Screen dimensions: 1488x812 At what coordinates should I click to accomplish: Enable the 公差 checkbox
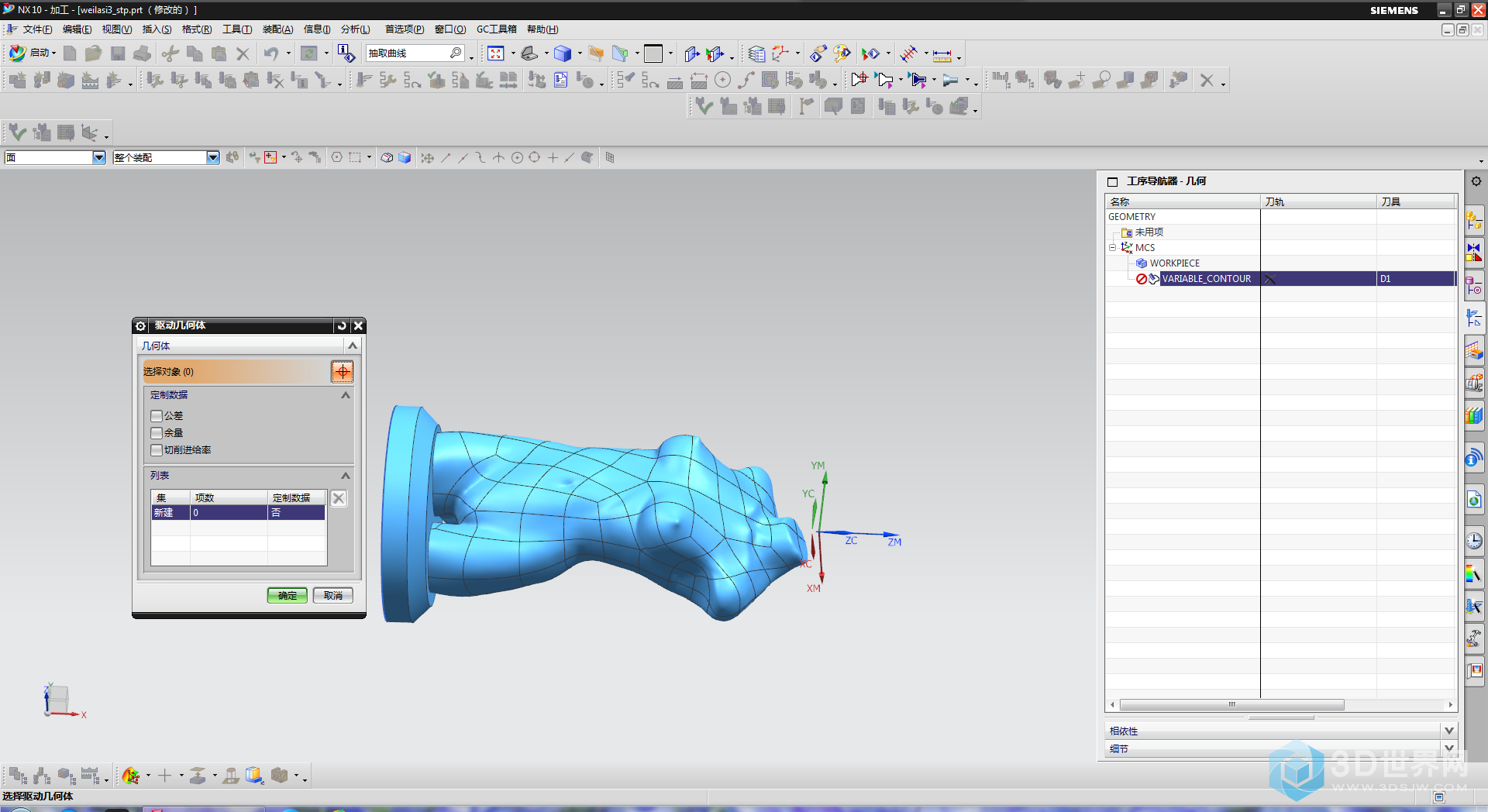tap(157, 416)
